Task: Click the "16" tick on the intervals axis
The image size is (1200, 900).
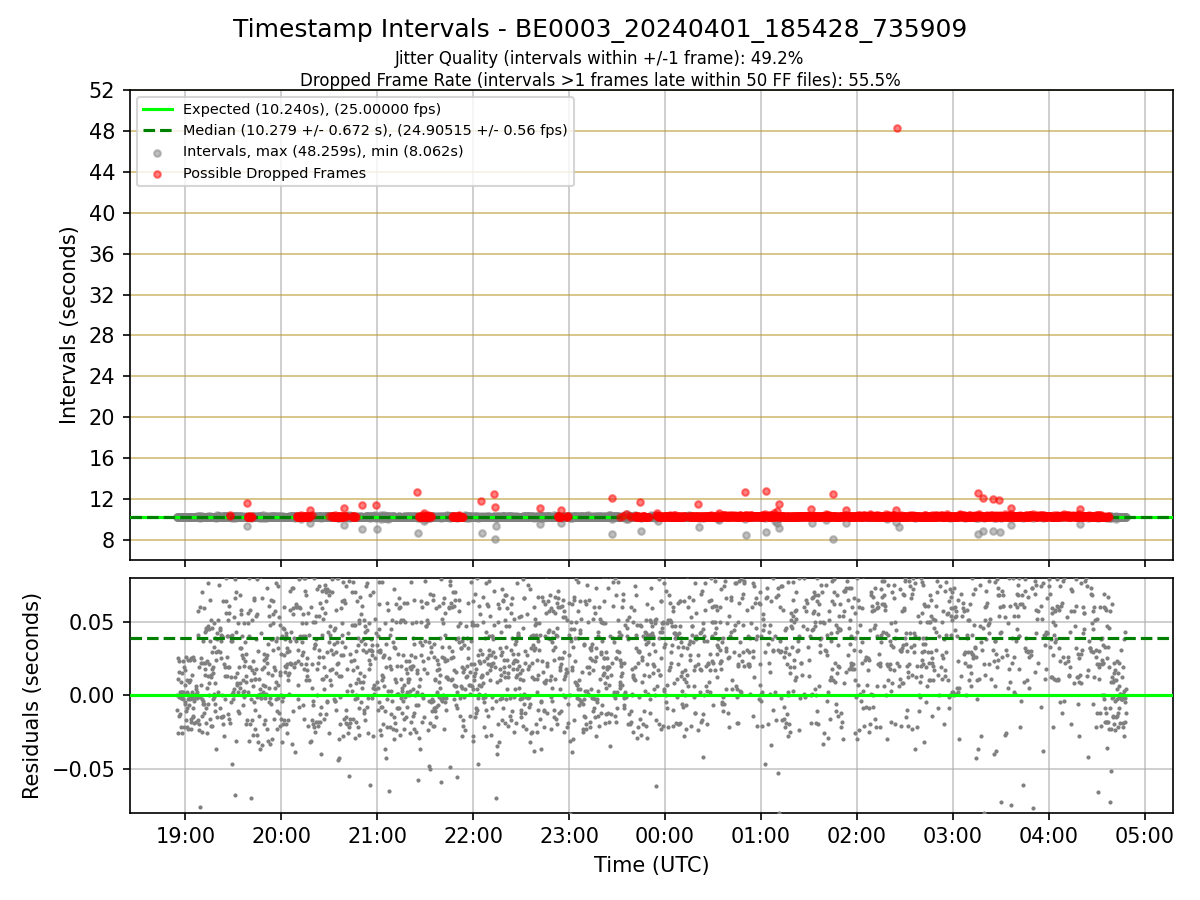Action: [105, 458]
